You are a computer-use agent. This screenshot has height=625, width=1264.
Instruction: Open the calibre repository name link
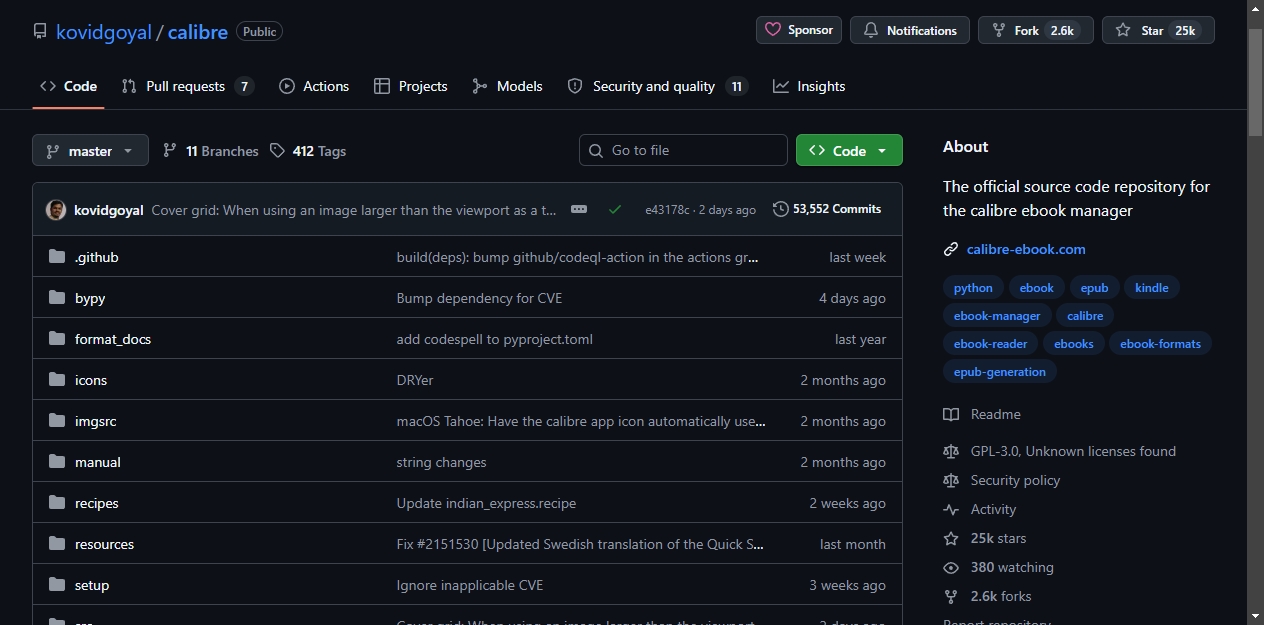[198, 32]
